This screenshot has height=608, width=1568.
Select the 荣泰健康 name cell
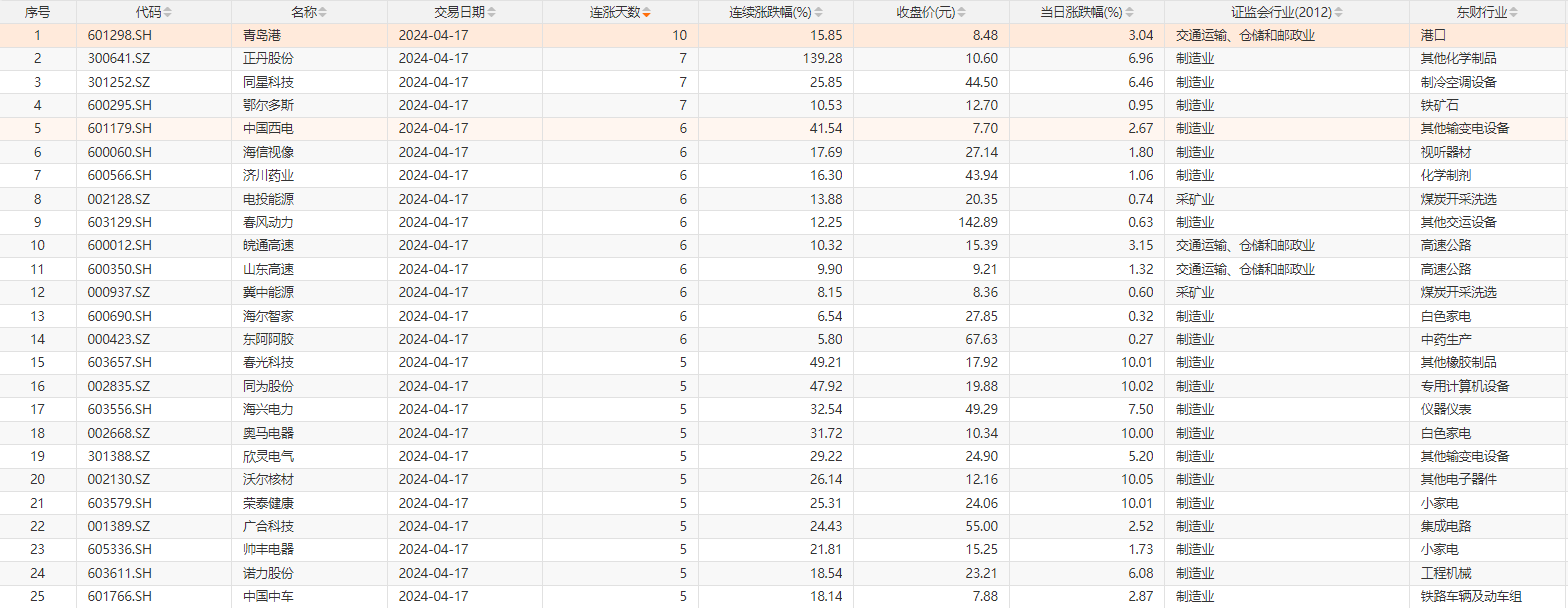coord(309,504)
